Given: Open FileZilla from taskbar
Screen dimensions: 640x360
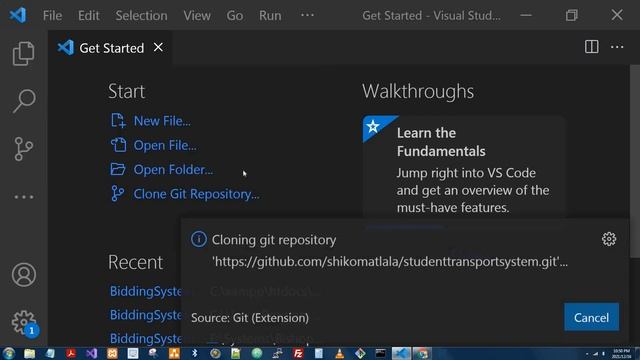Looking at the screenshot, I should pyautogui.click(x=298, y=353).
